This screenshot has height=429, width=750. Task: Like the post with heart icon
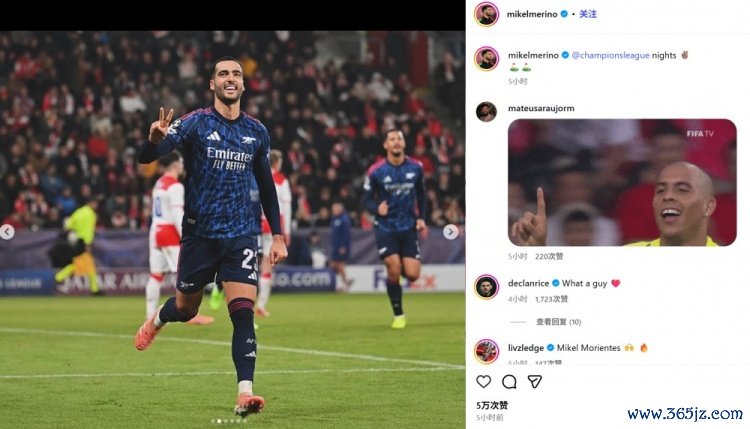coord(484,381)
